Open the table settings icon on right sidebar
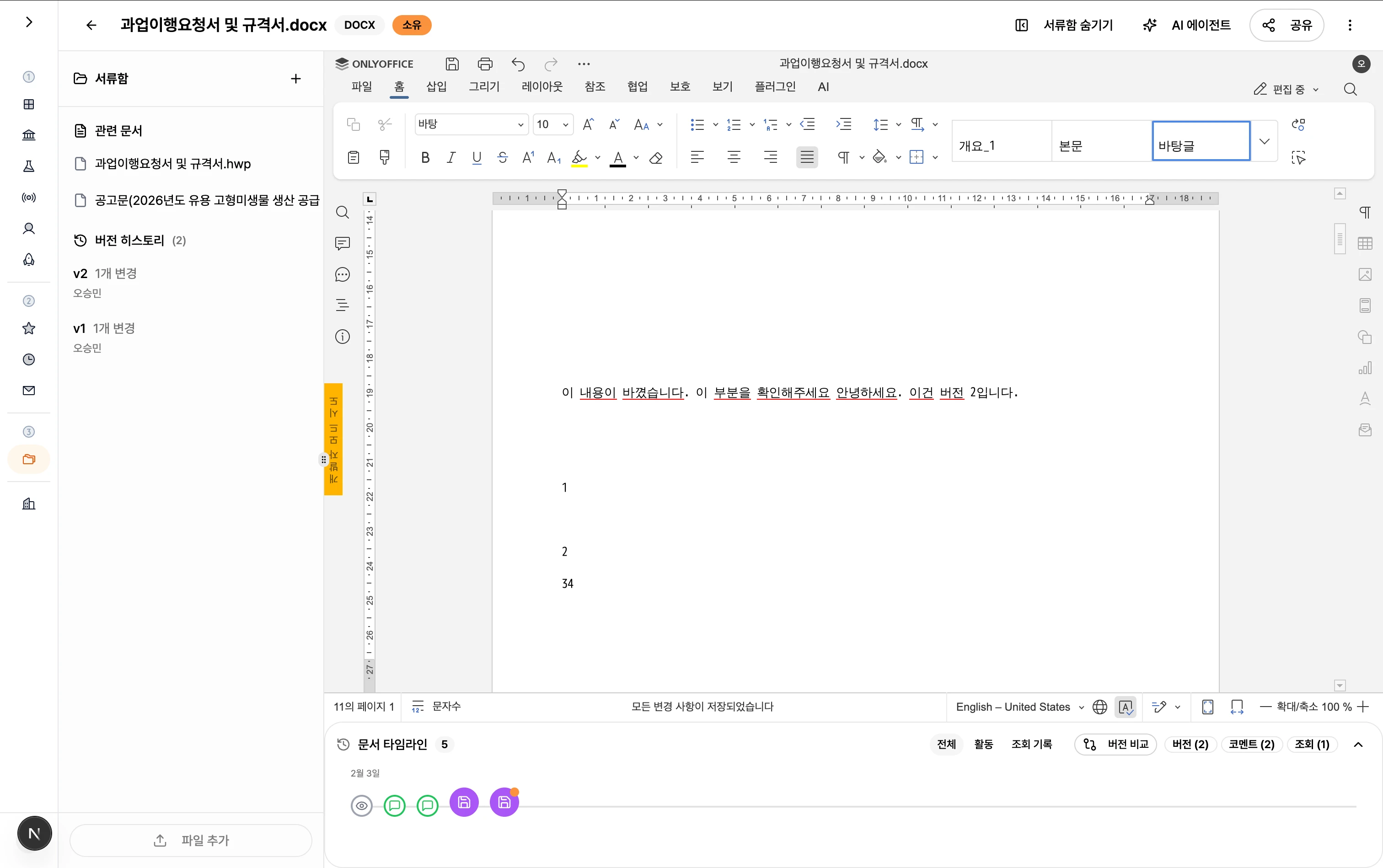The height and width of the screenshot is (868, 1383). (x=1365, y=243)
